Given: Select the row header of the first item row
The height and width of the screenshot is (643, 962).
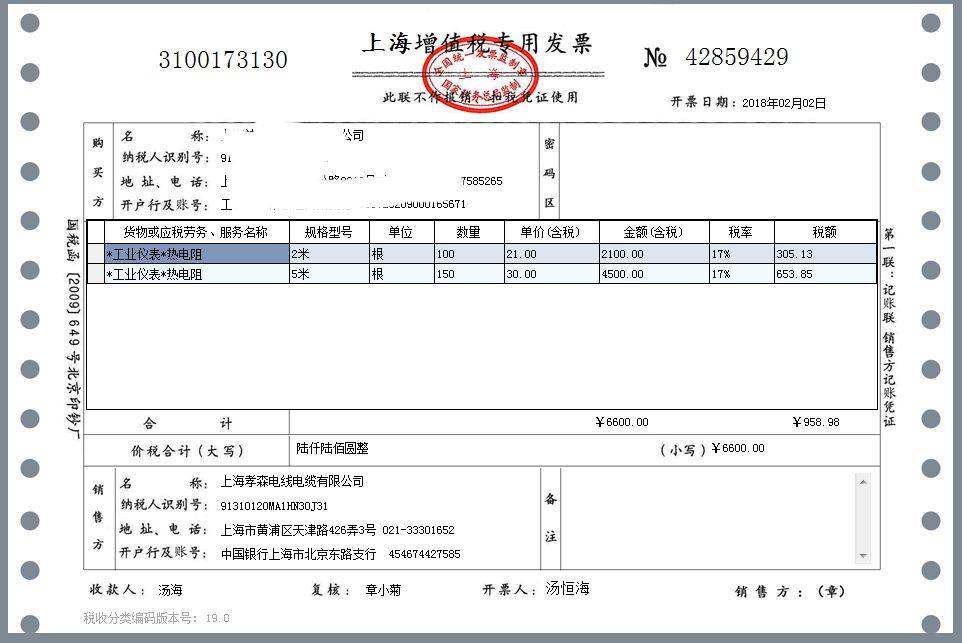Looking at the screenshot, I should tap(96, 253).
